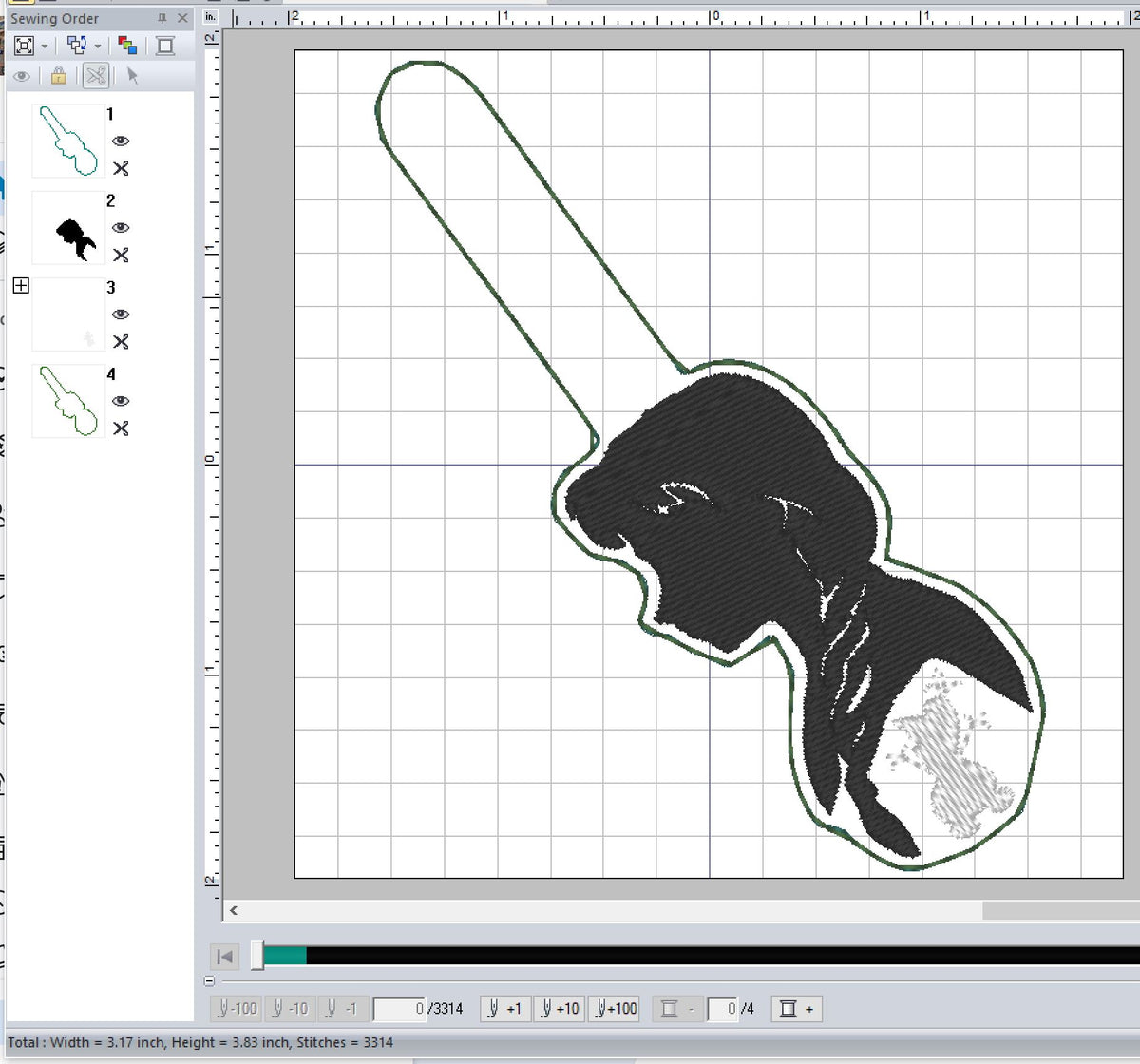
Task: Click the current stitch number input field
Action: pyautogui.click(x=399, y=1009)
